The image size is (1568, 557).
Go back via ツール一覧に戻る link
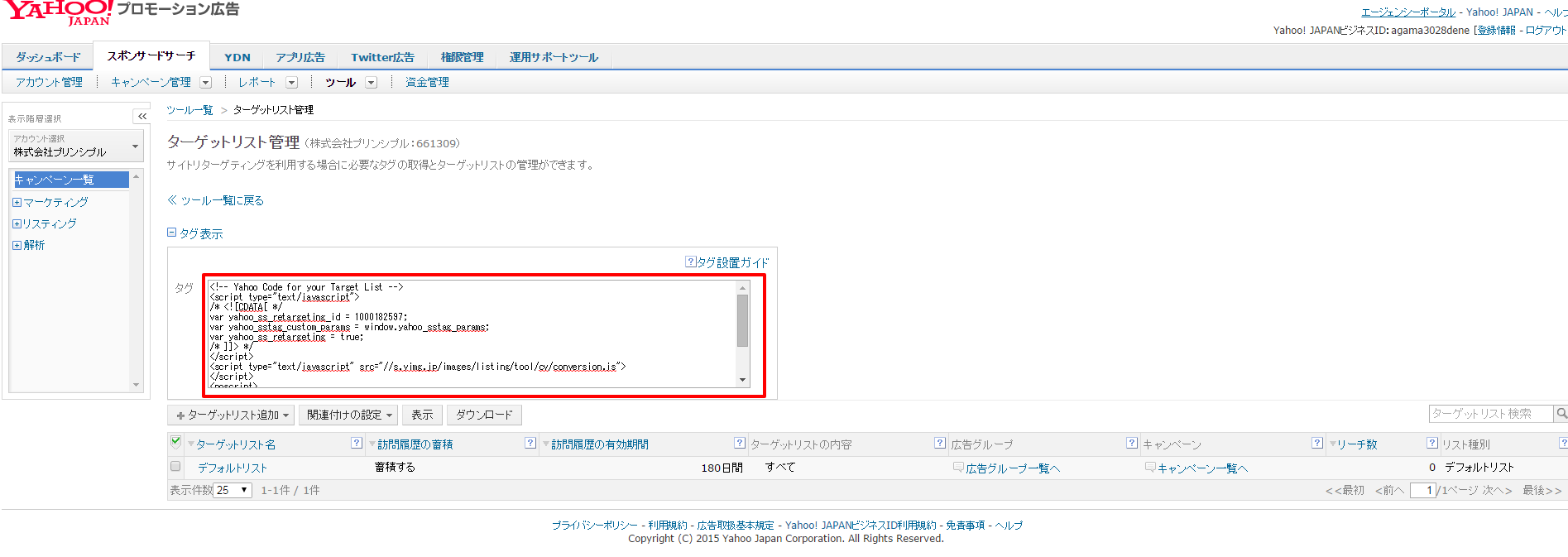(216, 200)
